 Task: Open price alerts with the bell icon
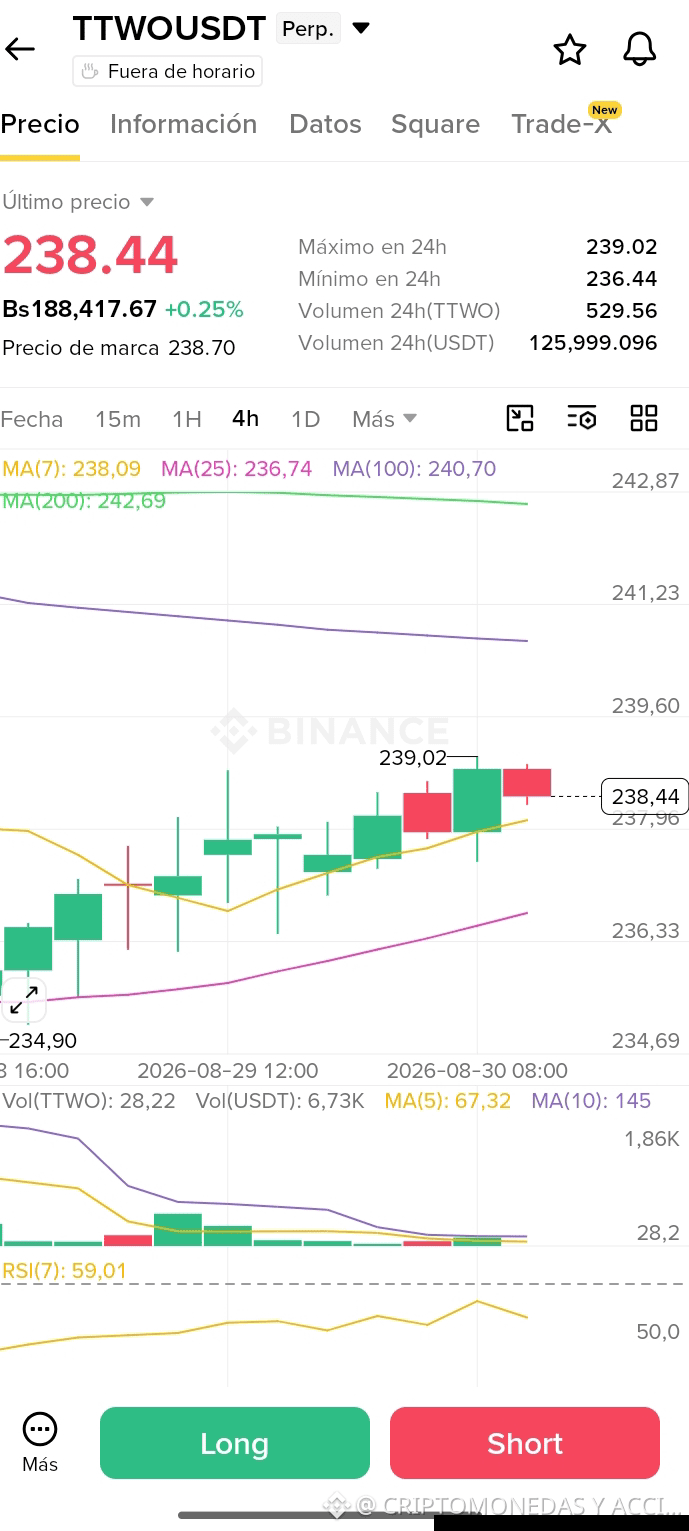tap(640, 49)
